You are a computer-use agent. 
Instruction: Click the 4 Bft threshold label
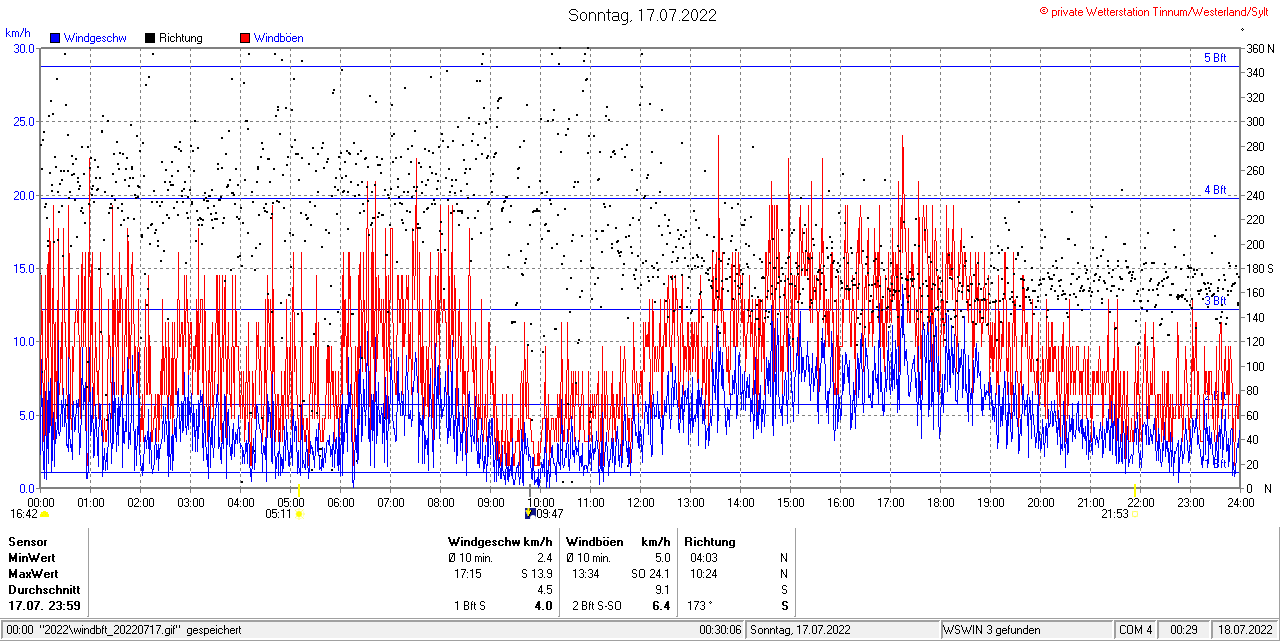pos(1215,189)
